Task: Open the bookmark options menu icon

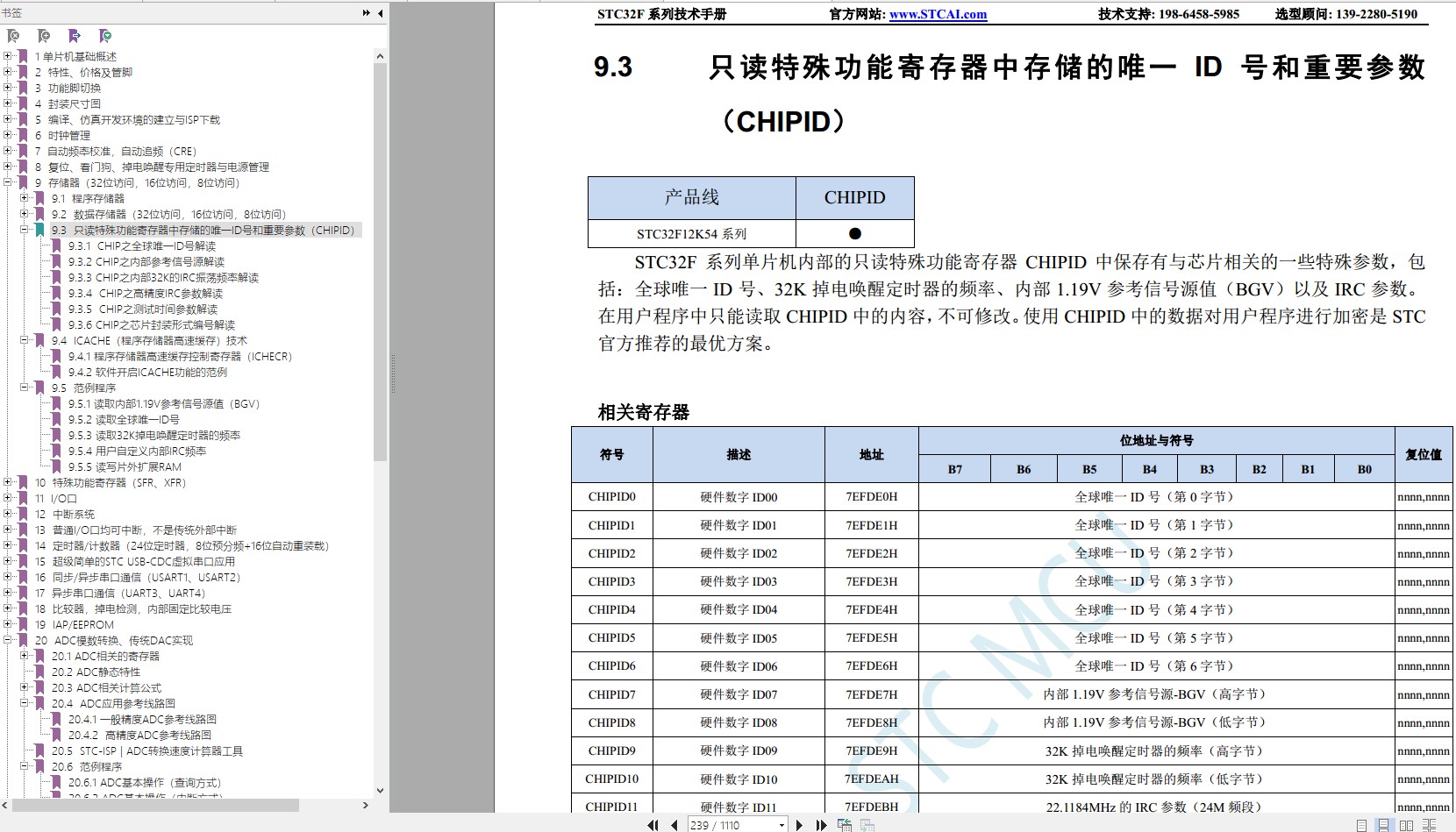Action: [105, 36]
